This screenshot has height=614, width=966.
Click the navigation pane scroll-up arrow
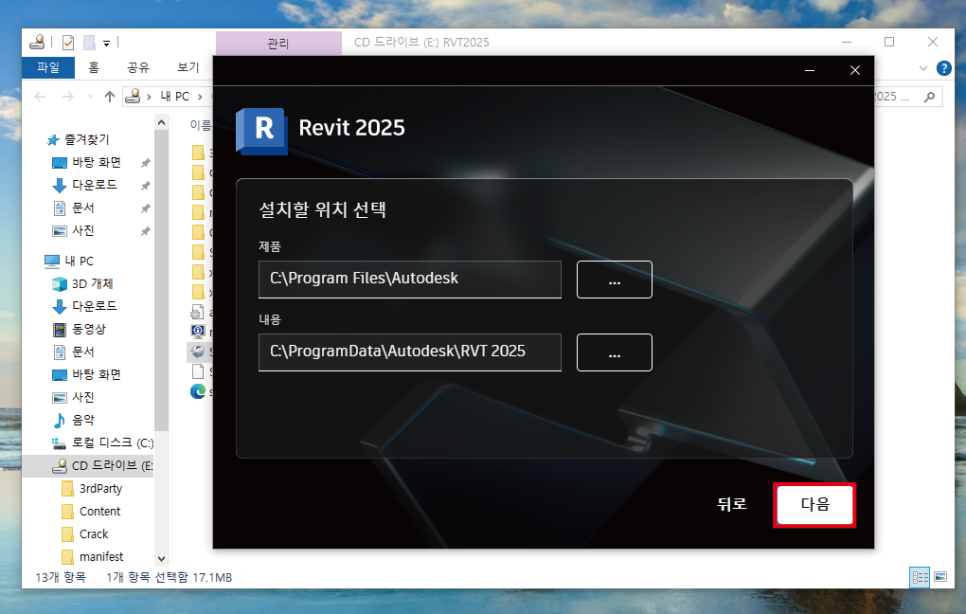tap(161, 122)
